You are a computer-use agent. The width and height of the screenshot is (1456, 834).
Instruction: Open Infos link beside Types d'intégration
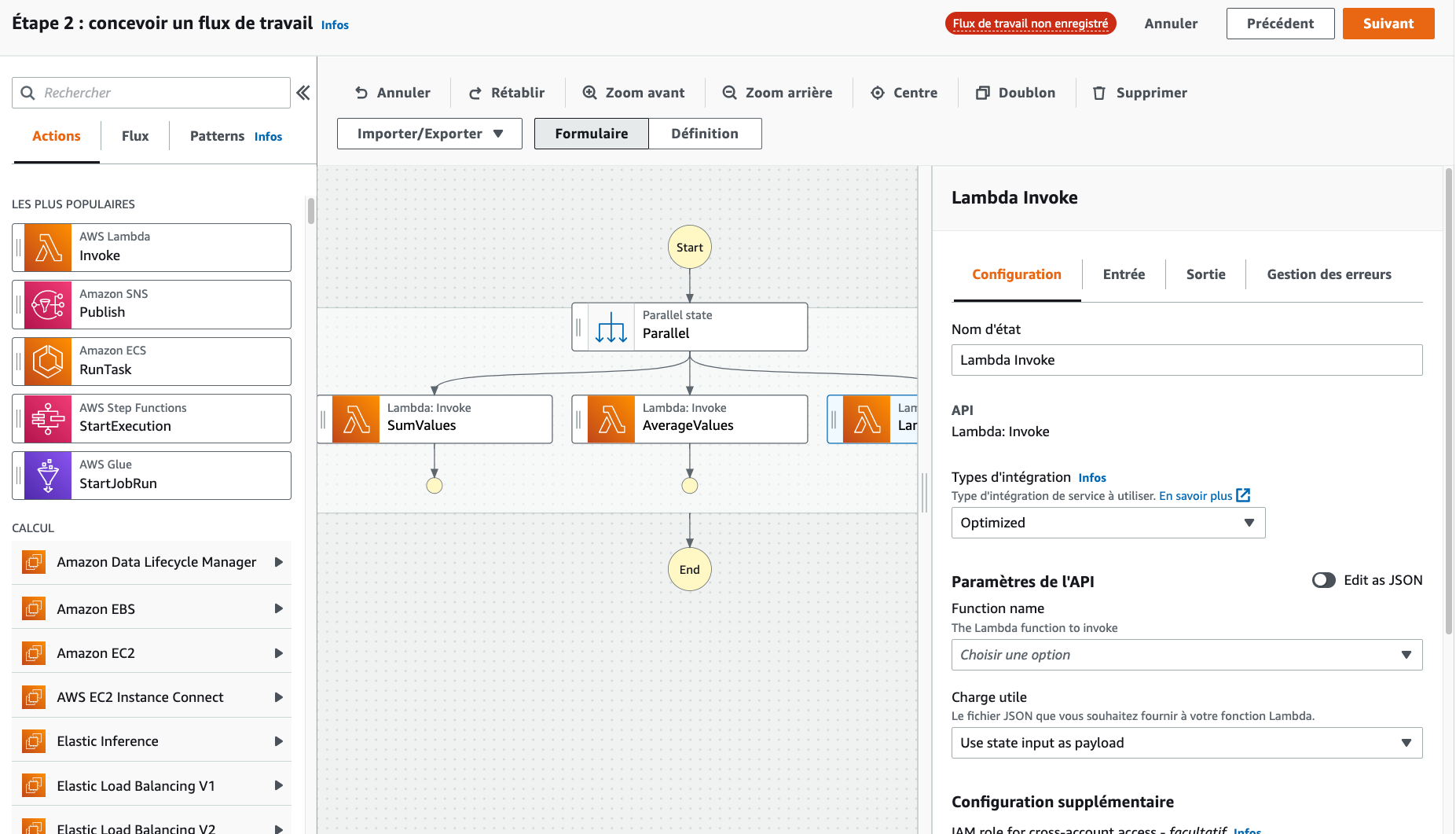(1092, 478)
